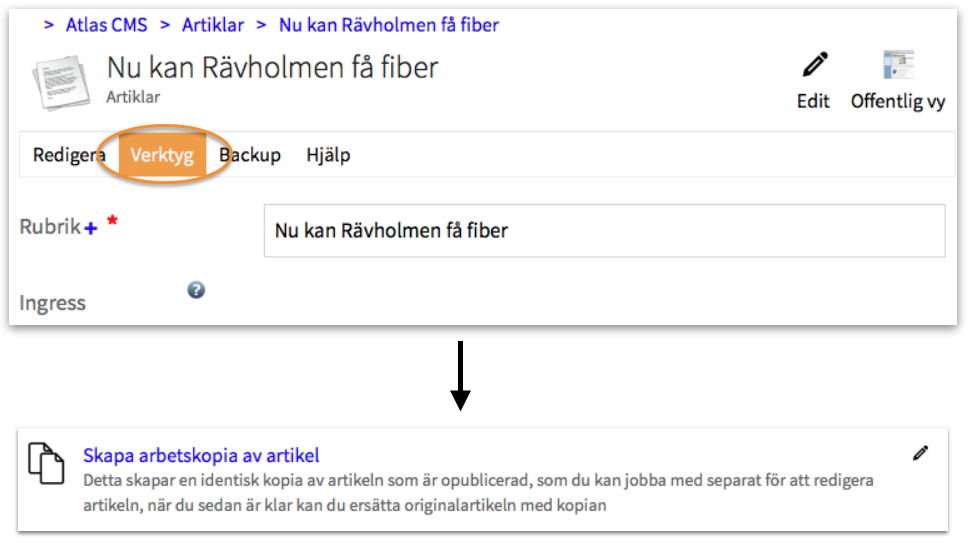969x543 pixels.
Task: Click inside the Rubrik text field
Action: pos(604,230)
